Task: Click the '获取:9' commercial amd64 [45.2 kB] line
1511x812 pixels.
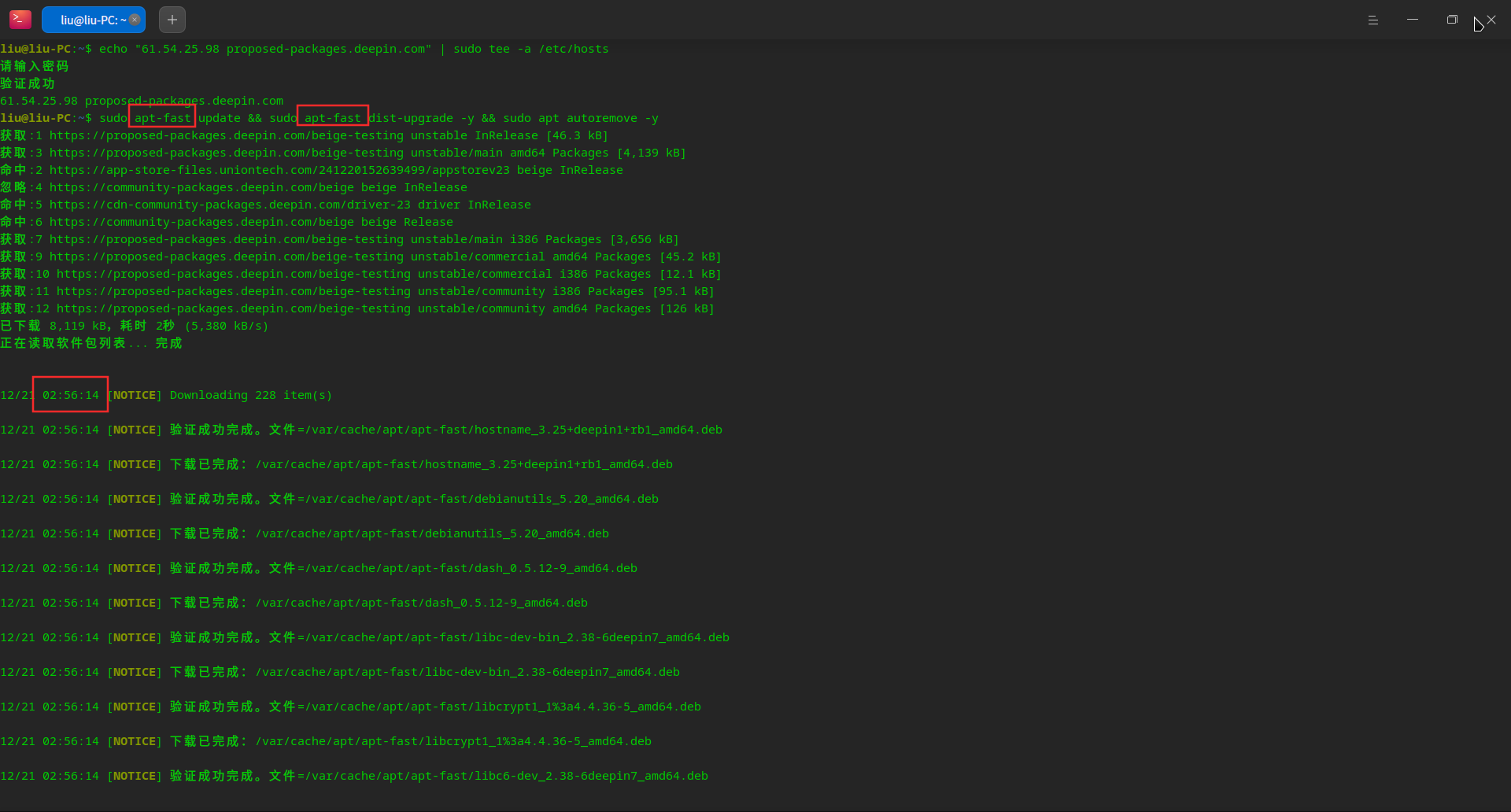Action: [360, 257]
